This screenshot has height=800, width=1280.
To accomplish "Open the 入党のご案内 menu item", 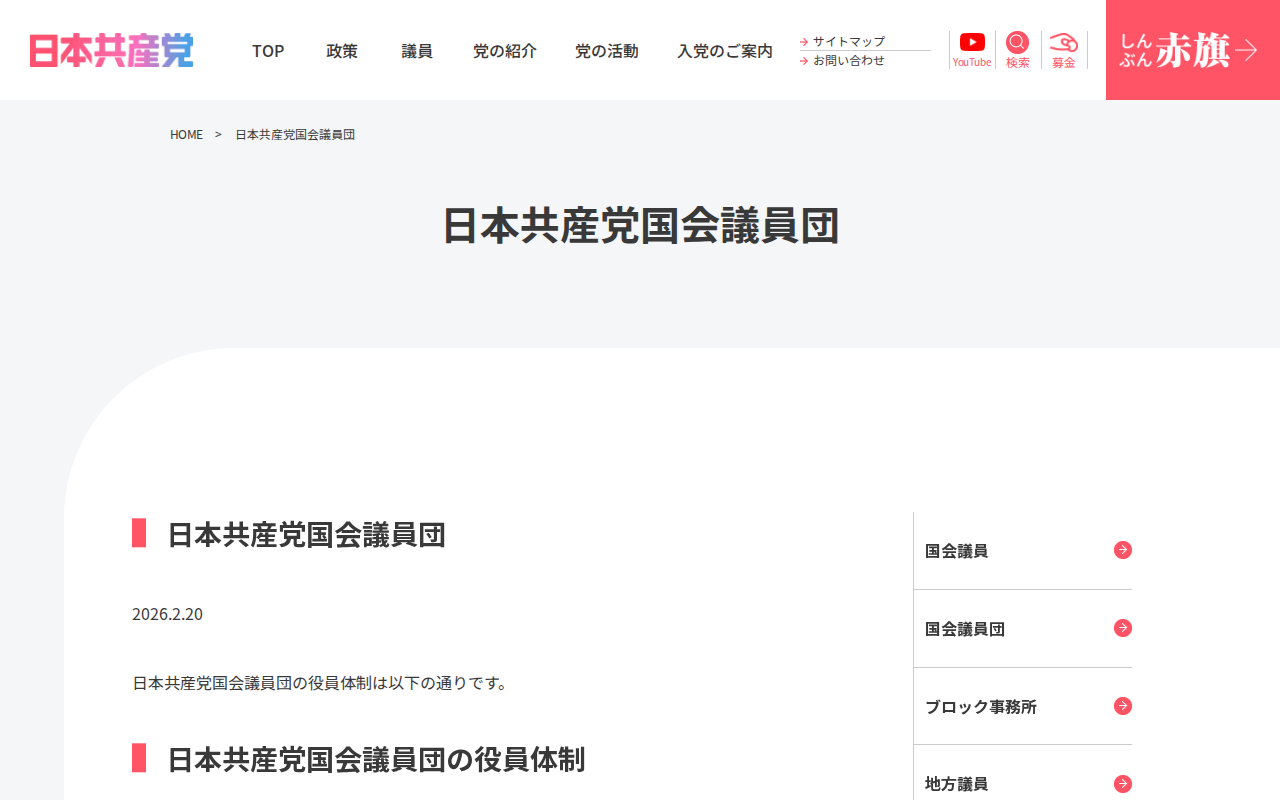I will coord(725,50).
